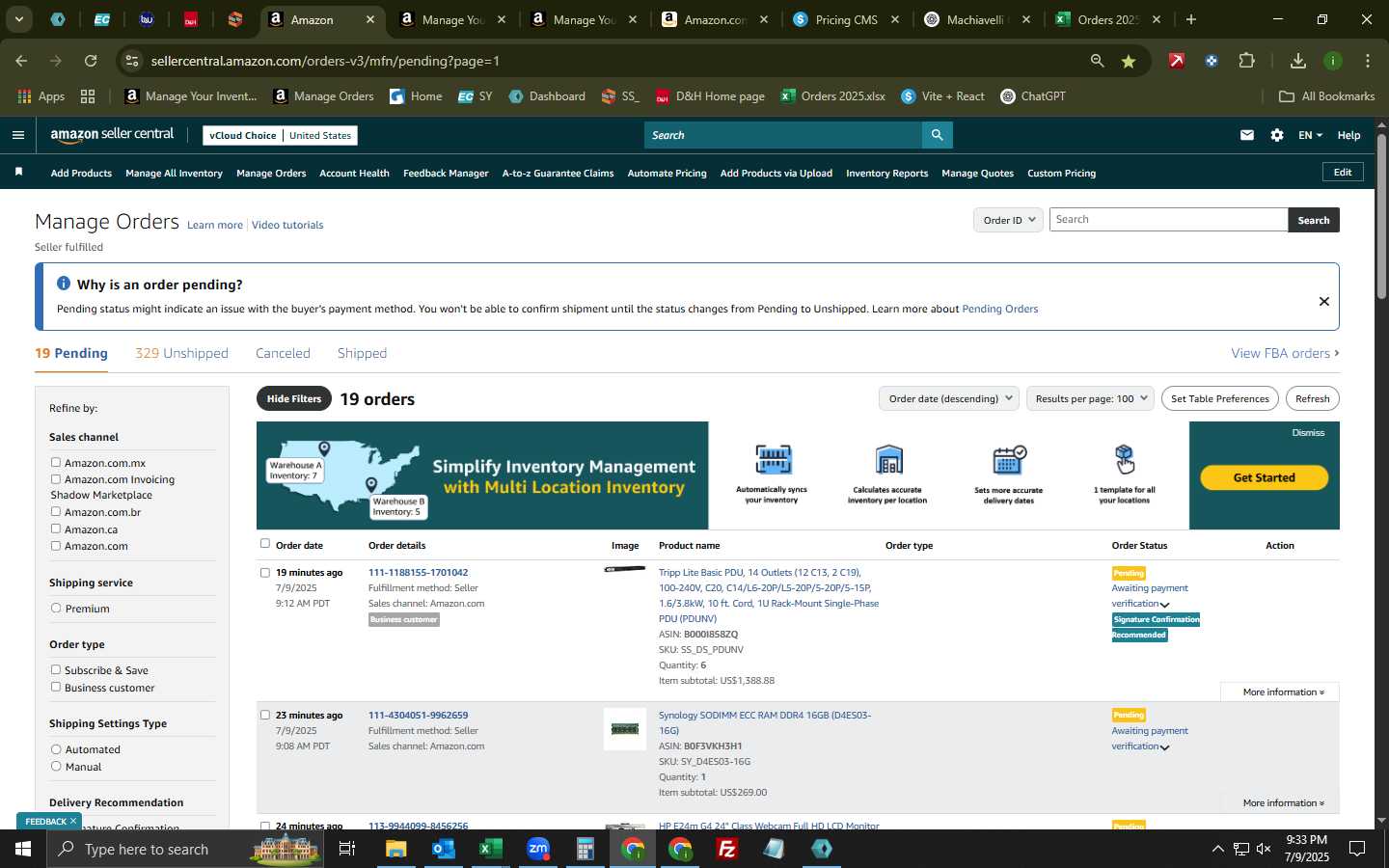Open the Chrome extensions puzzle icon

tap(1246, 61)
